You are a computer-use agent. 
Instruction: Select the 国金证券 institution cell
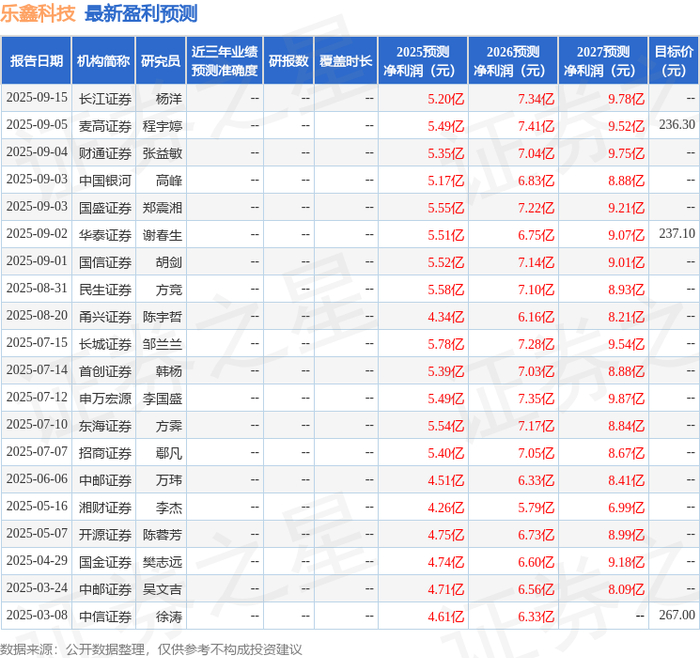tap(105, 562)
